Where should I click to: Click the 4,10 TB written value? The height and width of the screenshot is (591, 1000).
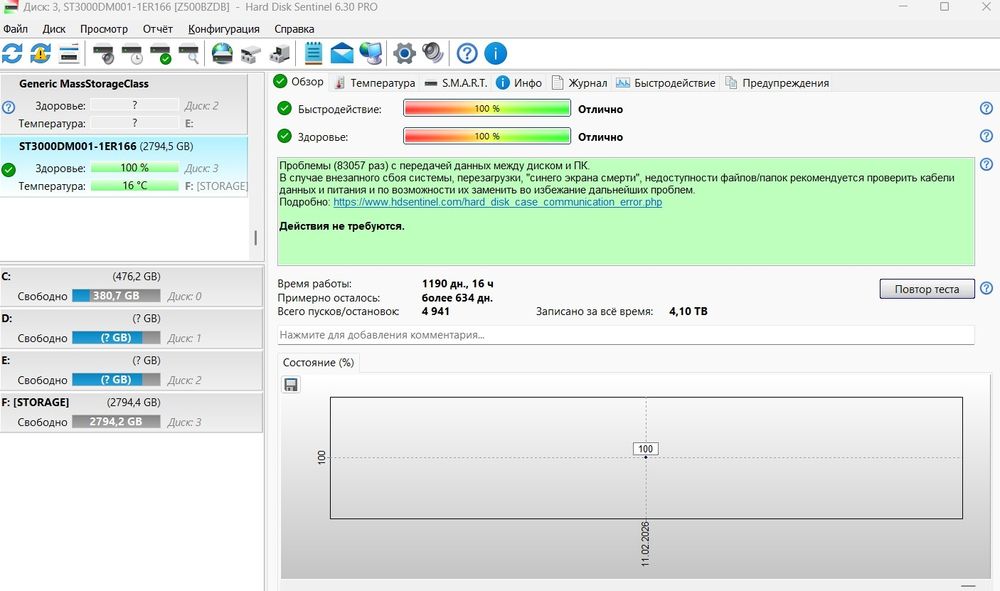pyautogui.click(x=688, y=311)
